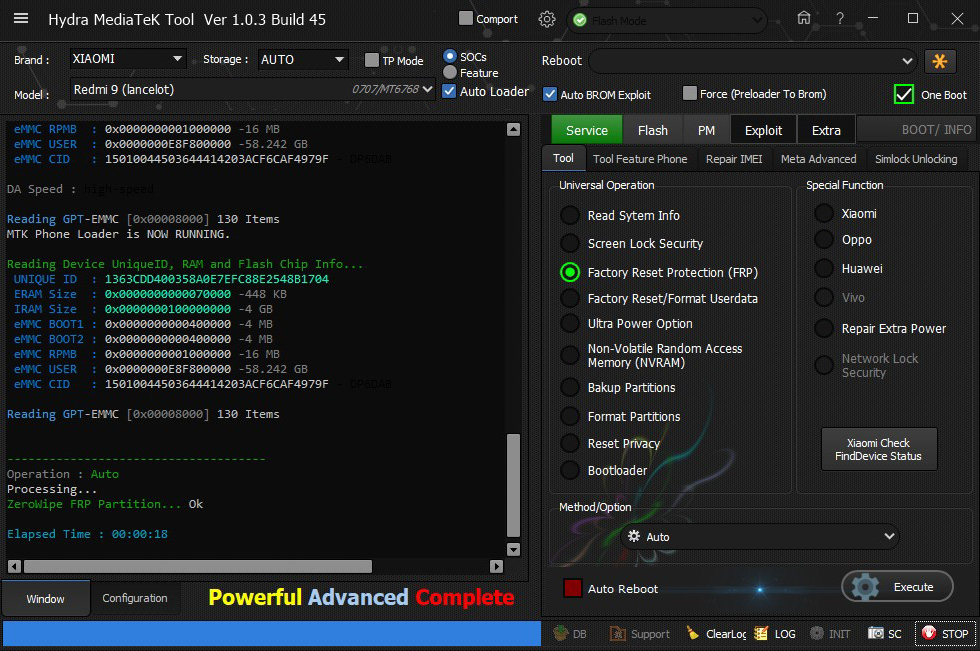Open the LOG icon

click(x=761, y=633)
